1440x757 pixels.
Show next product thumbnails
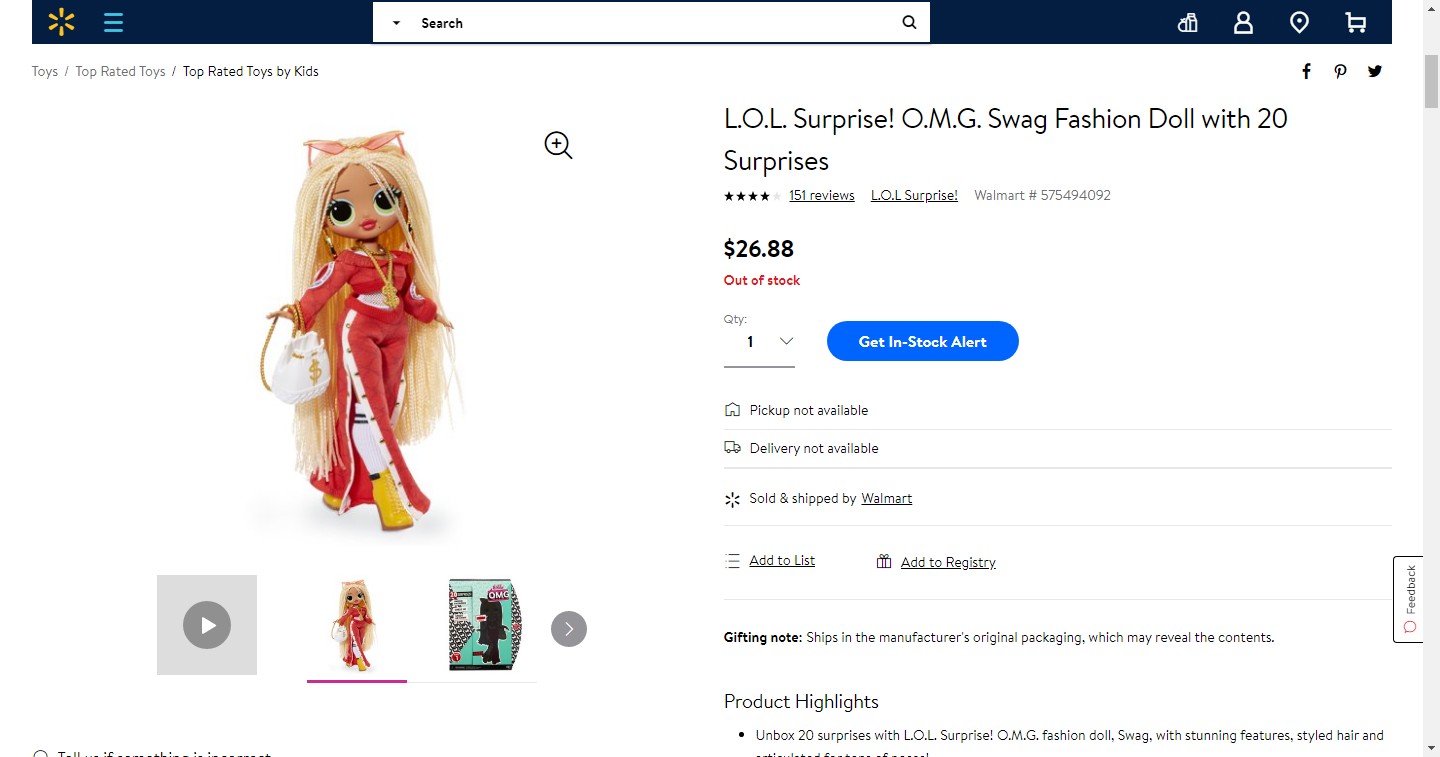point(569,629)
